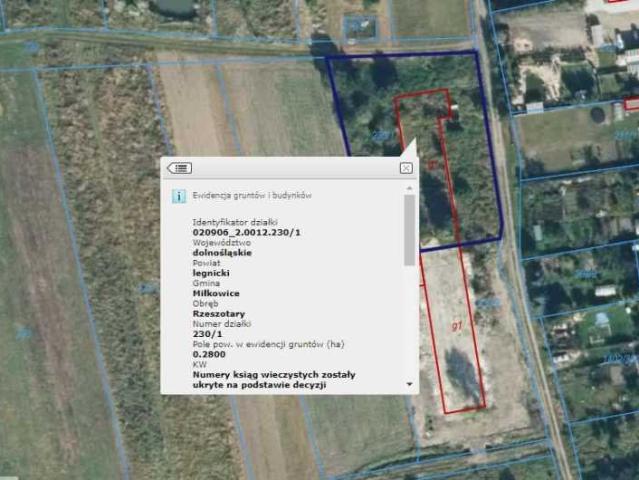Click the popup's vertical scrollbar thumb
This screenshot has height=480, width=639.
[409, 230]
